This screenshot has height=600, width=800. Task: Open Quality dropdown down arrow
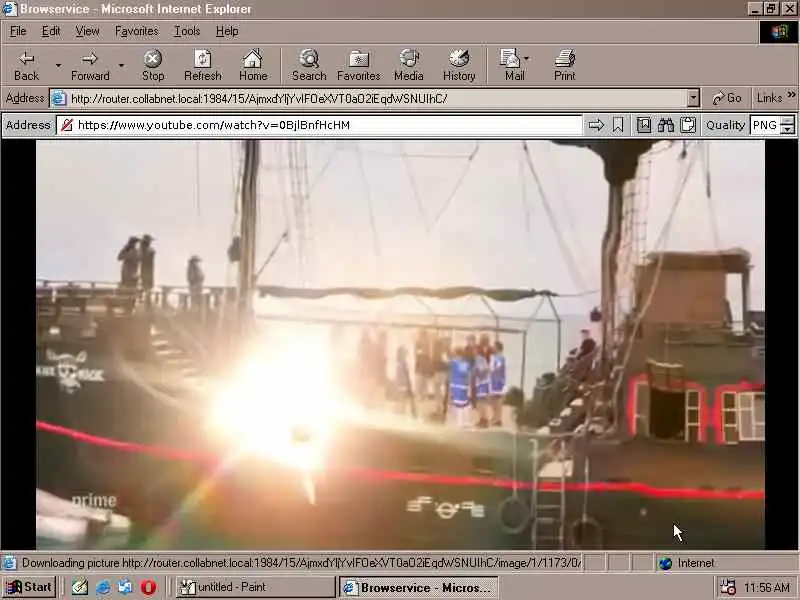(x=788, y=130)
